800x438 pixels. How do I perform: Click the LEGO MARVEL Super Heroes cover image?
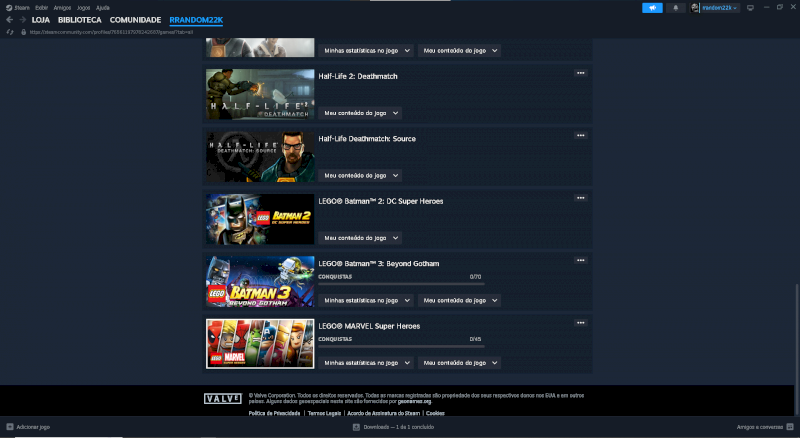tap(260, 344)
